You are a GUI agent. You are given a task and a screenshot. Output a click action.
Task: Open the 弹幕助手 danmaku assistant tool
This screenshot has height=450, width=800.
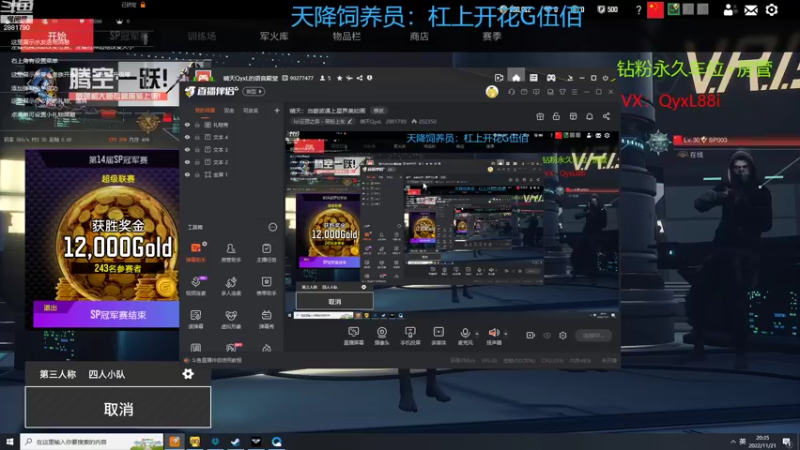point(196,252)
